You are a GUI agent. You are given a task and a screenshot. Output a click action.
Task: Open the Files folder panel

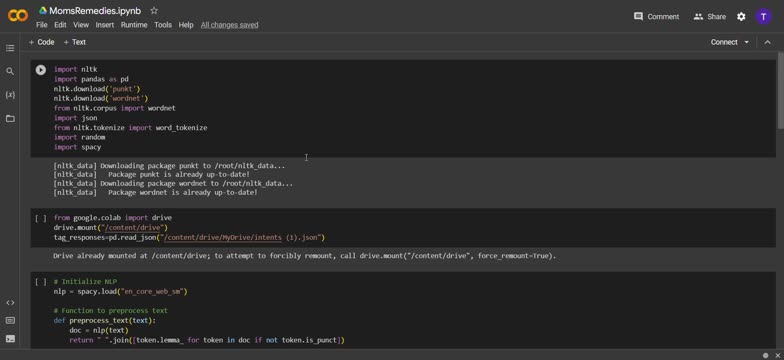(10, 118)
